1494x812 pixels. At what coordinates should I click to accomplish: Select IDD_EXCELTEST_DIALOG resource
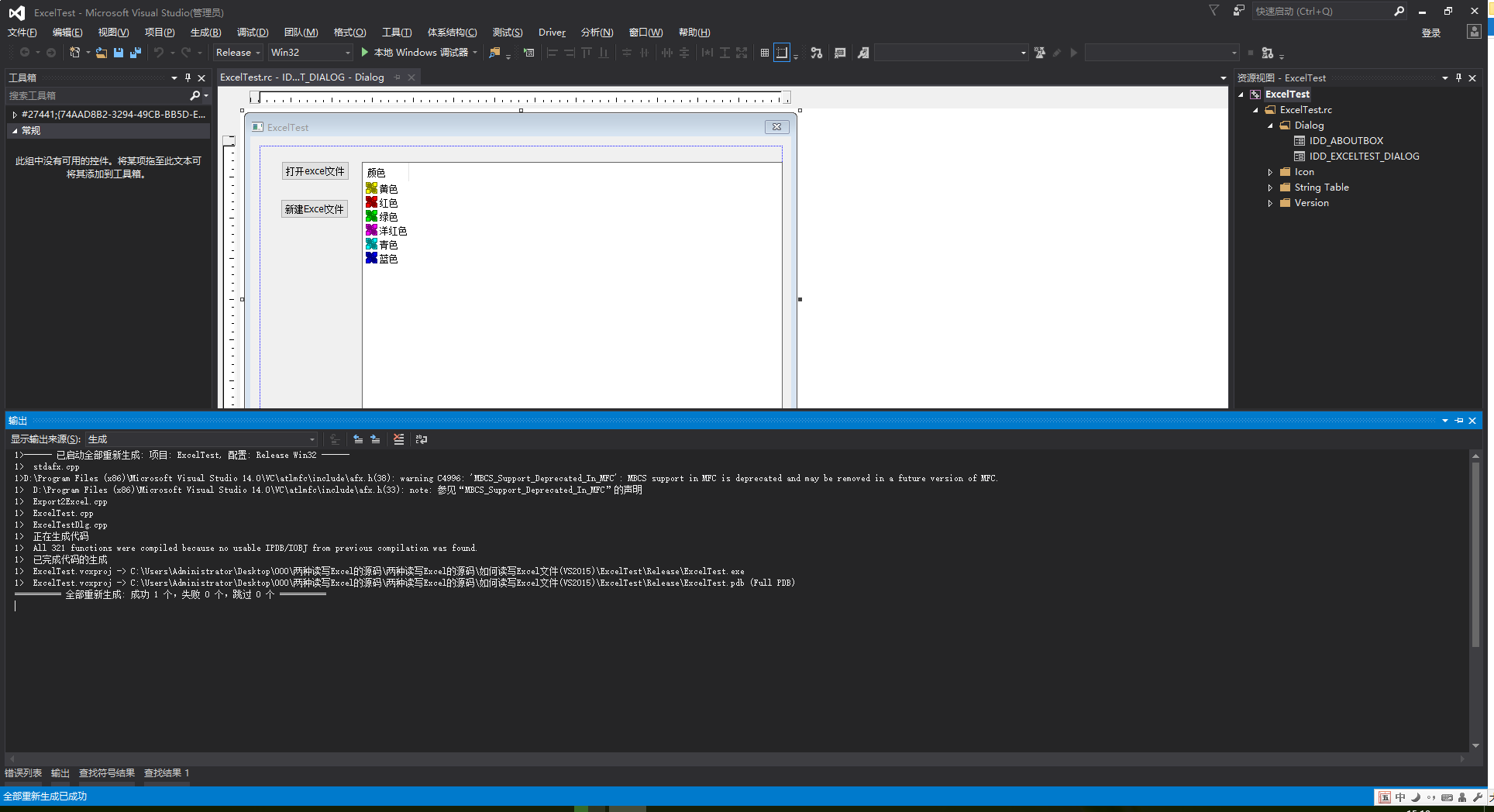point(1364,157)
